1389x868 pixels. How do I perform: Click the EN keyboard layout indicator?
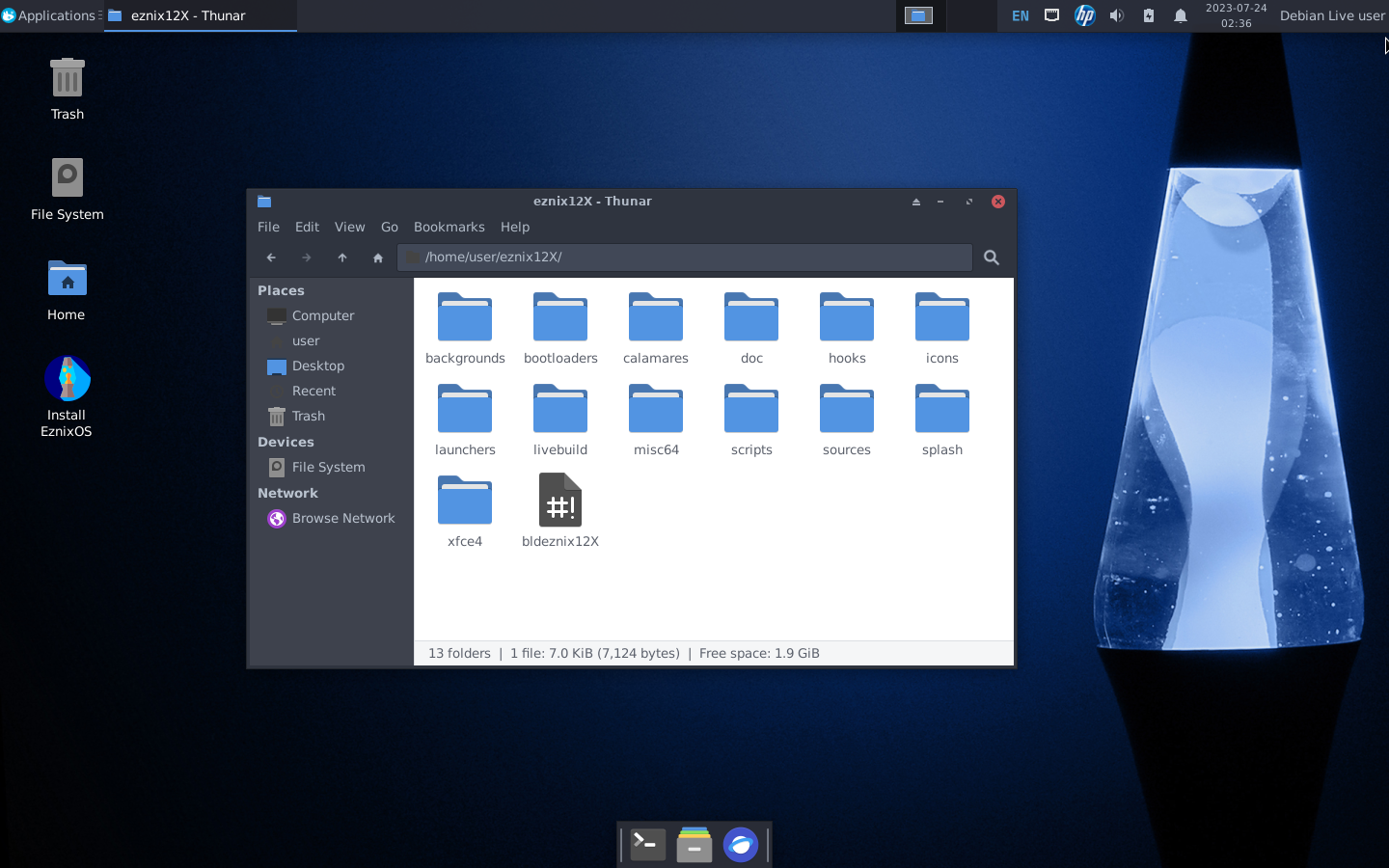(x=1021, y=15)
